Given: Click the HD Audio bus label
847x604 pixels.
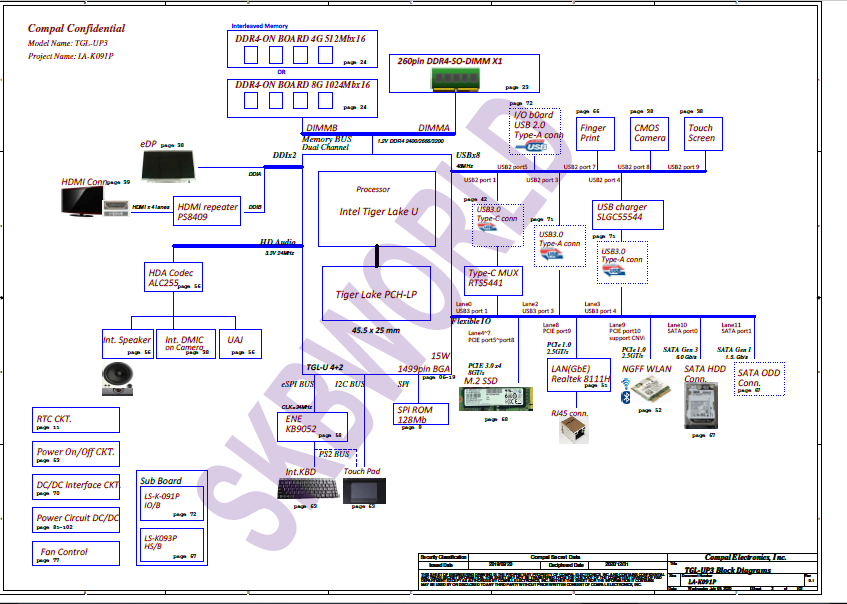Looking at the screenshot, I should 278,242.
